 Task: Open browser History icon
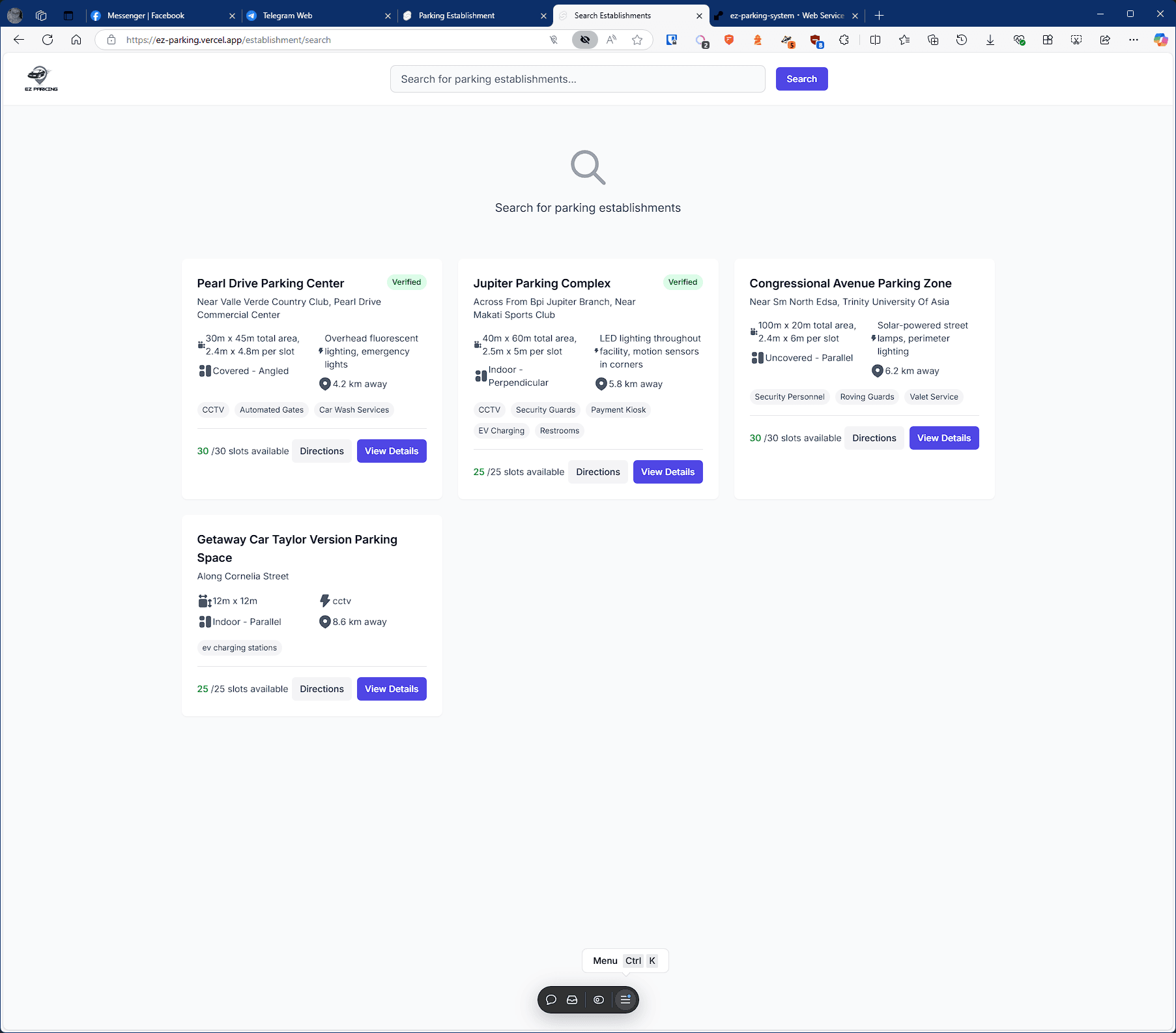[x=961, y=40]
